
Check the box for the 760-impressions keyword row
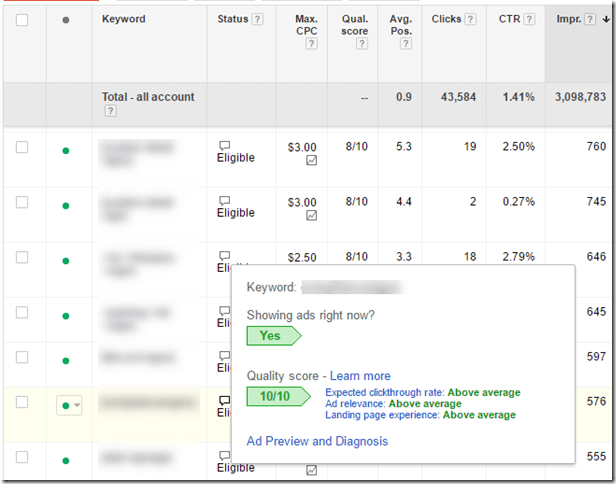pyautogui.click(x=22, y=148)
